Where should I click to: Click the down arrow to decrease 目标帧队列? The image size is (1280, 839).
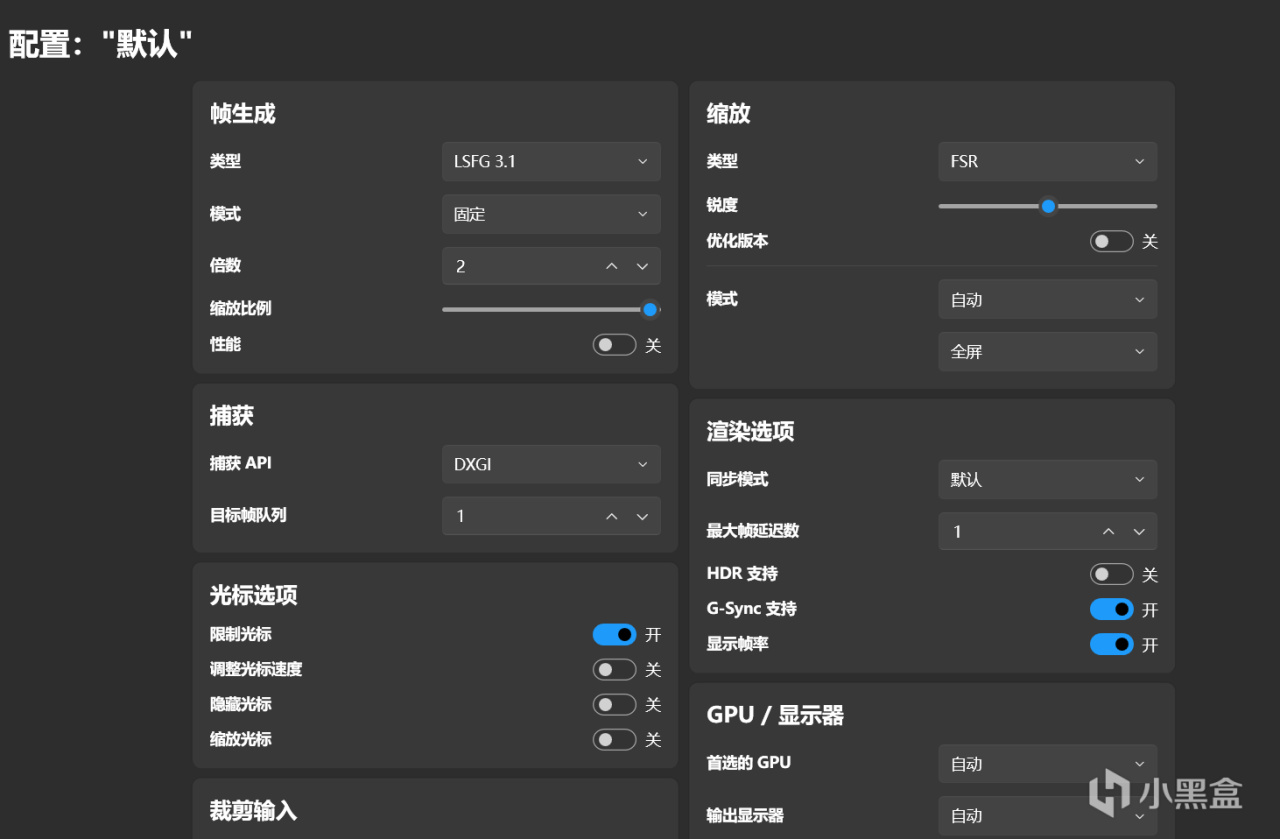tap(643, 515)
